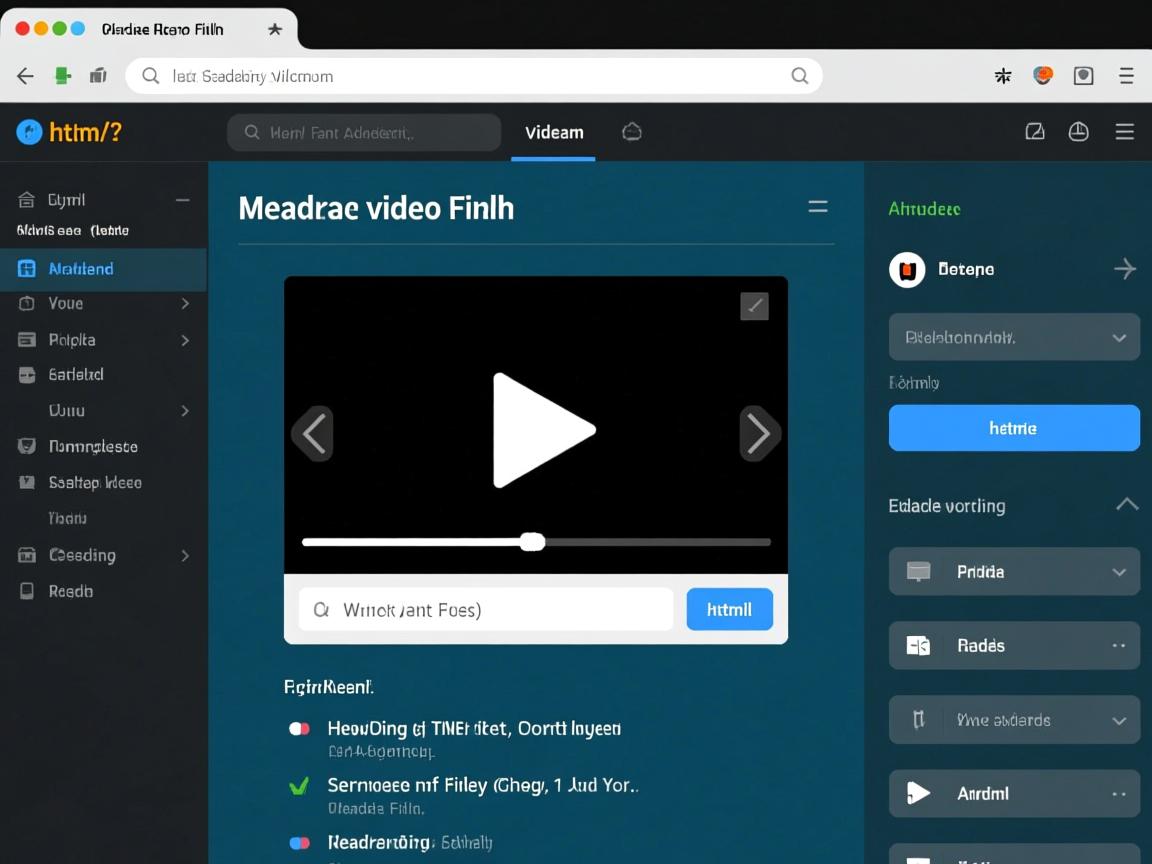The image size is (1152, 864).
Task: Click the video progress slider handle
Action: pyautogui.click(x=532, y=542)
